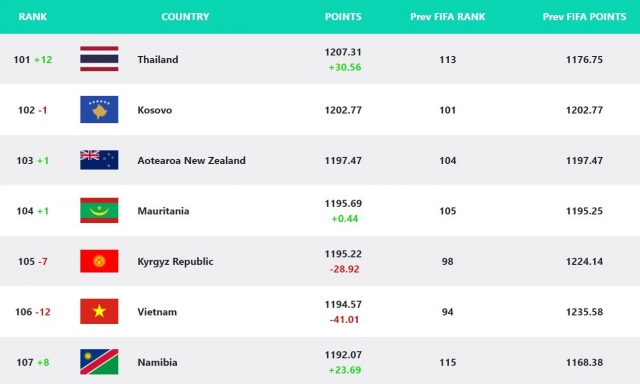Open Vietnam country link
The height and width of the screenshot is (384, 640).
coord(157,312)
